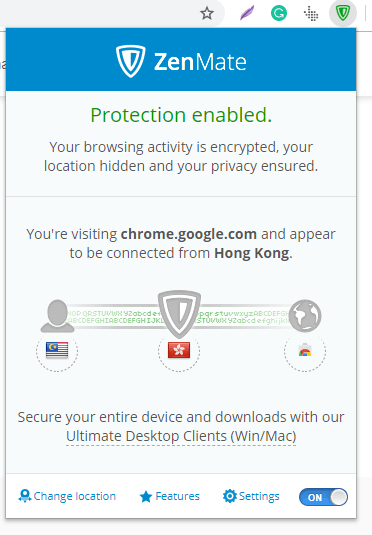Click the grey globe icon
372x535 pixels.
point(305,316)
